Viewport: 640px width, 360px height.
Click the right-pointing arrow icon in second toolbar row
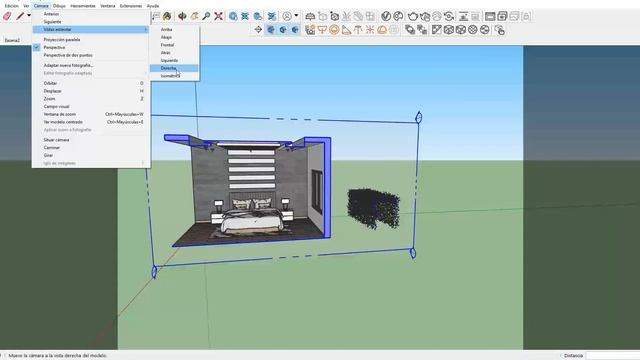[258, 30]
